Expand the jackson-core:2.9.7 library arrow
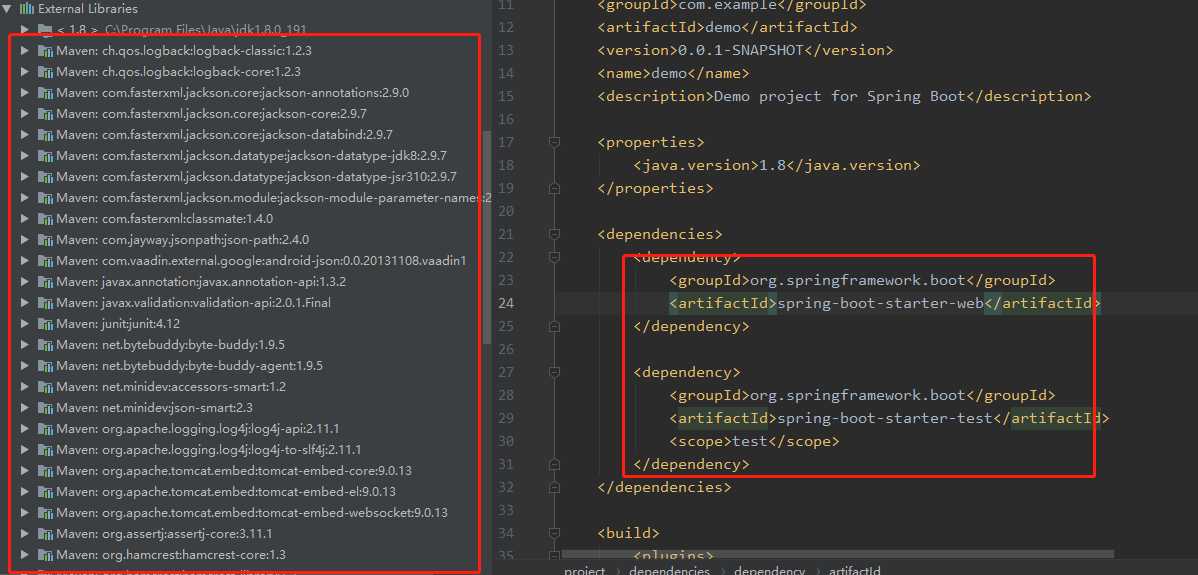 24,114
